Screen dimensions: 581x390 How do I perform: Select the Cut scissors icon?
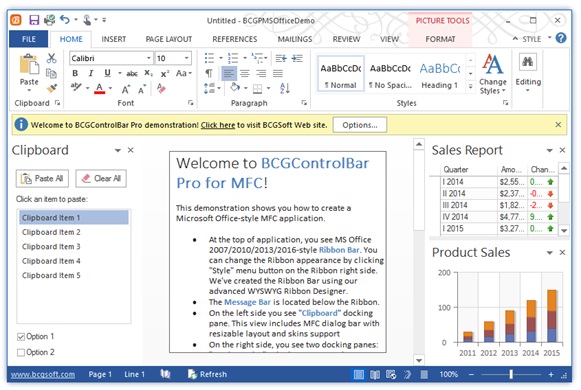point(52,58)
